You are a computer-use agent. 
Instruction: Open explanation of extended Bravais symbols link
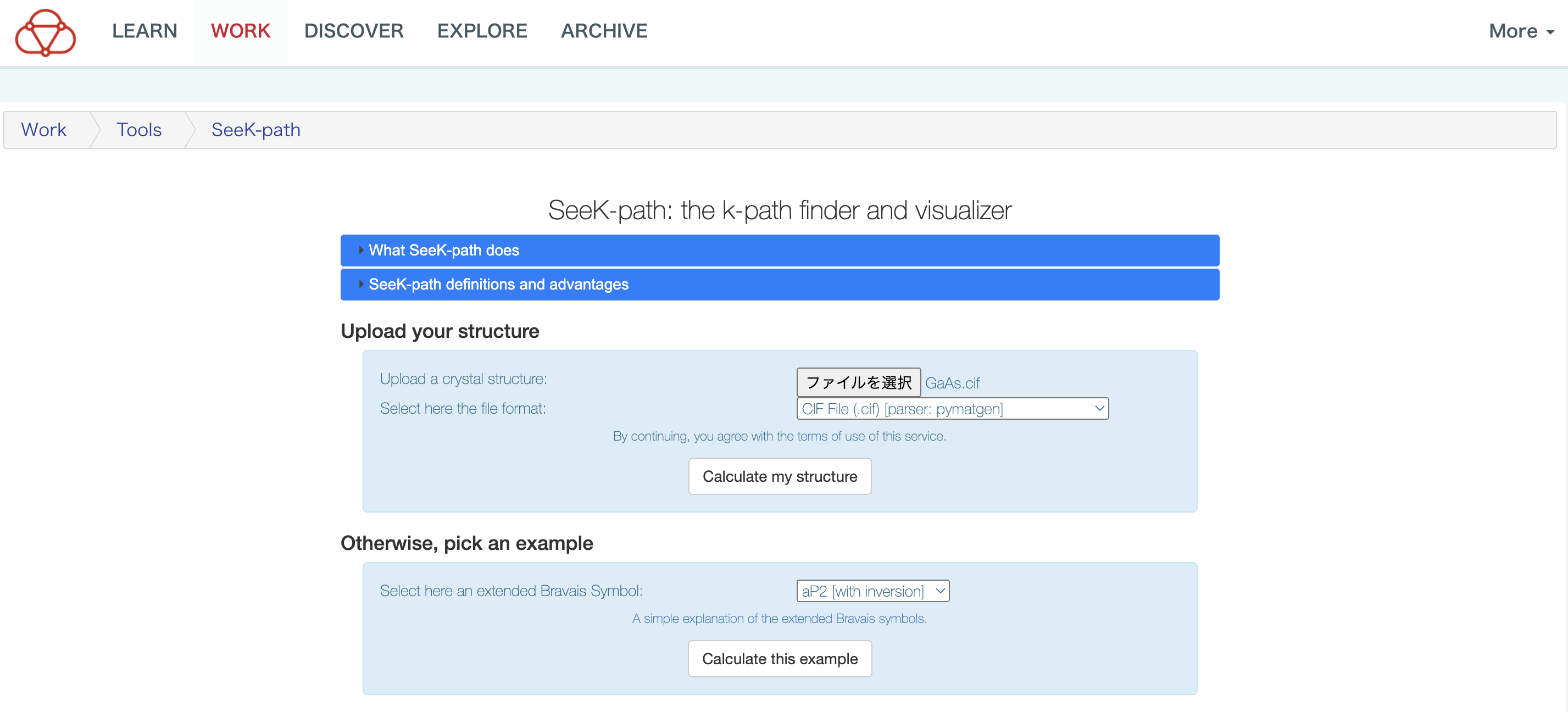pos(779,618)
